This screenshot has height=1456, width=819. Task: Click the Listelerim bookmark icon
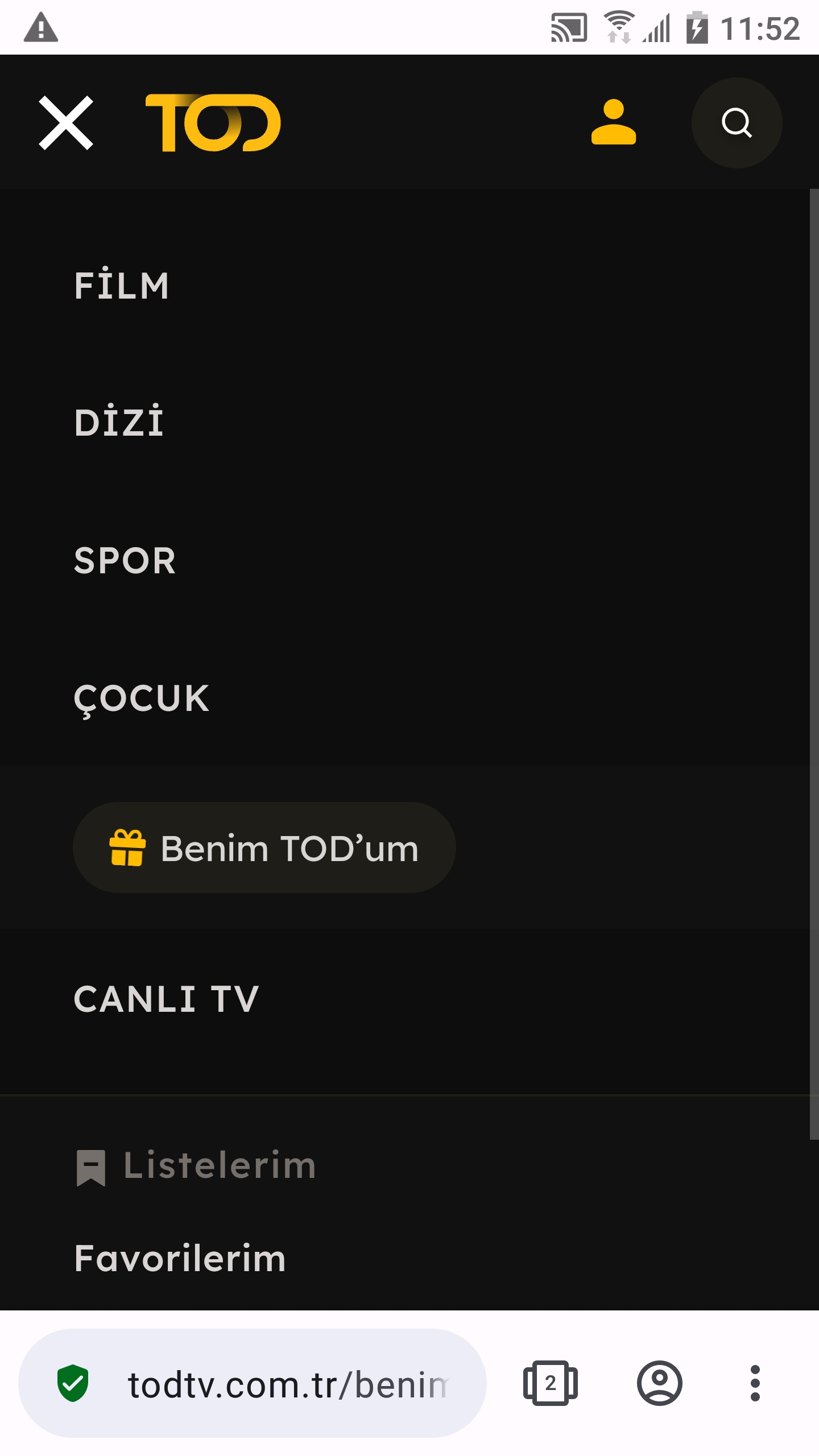click(x=91, y=1168)
